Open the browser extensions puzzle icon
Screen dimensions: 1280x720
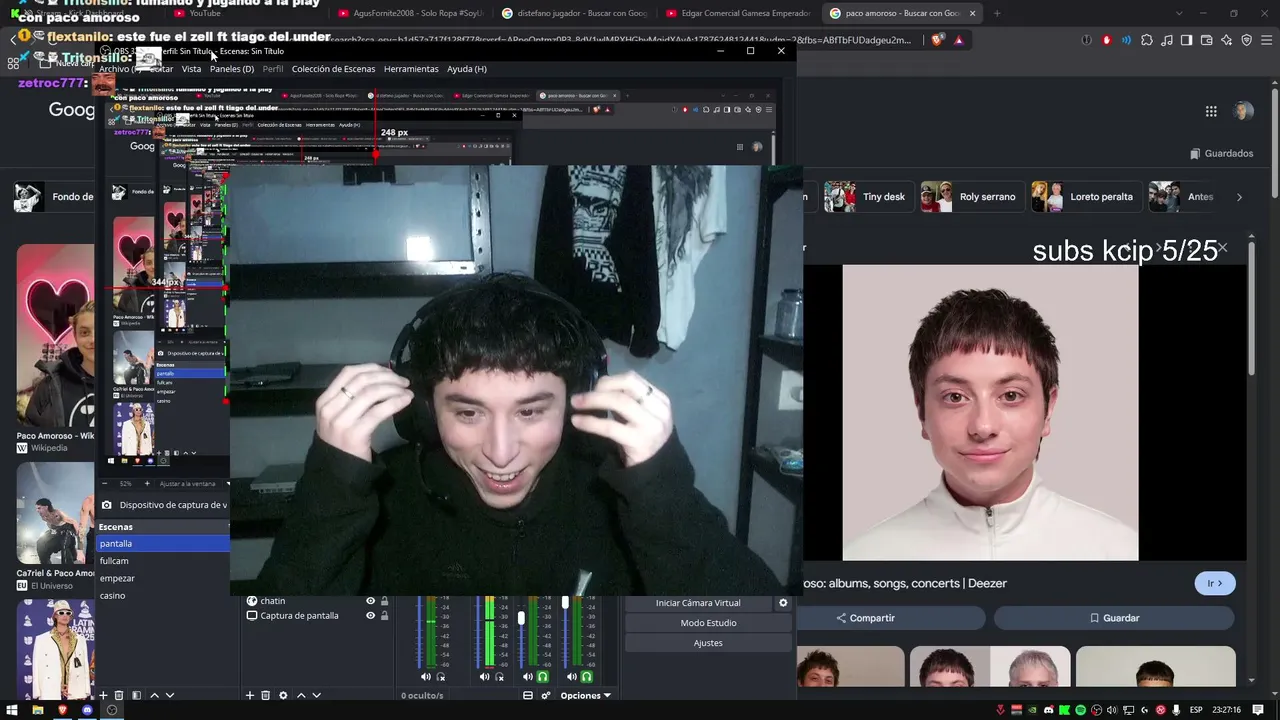pos(1147,40)
